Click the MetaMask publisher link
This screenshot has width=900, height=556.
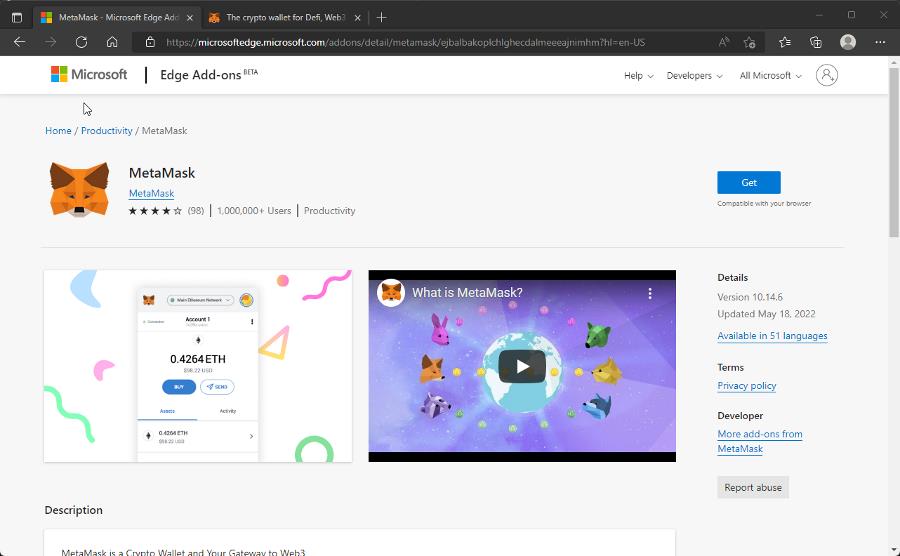[152, 193]
